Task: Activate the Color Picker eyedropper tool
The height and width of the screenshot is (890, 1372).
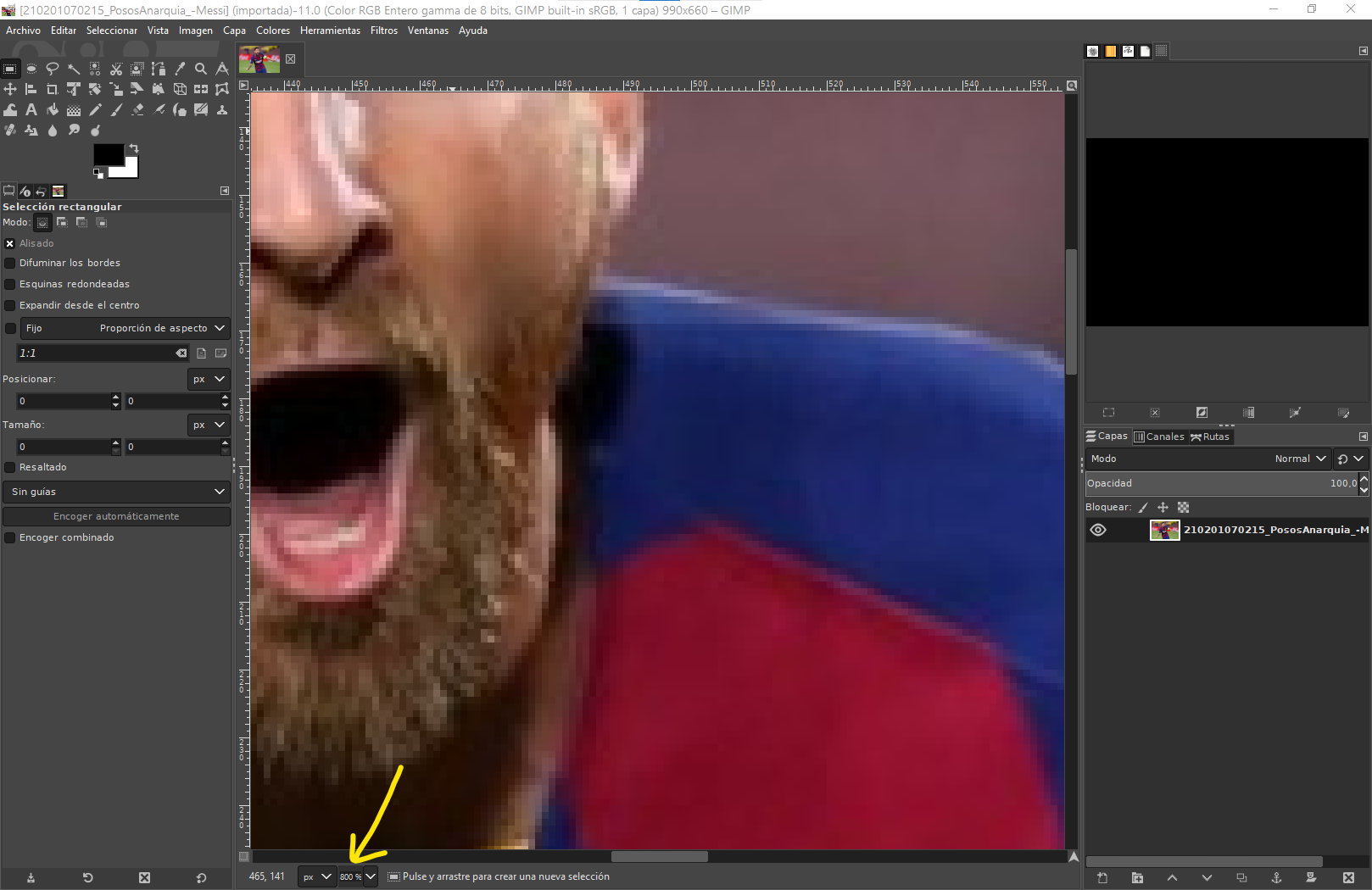Action: pos(180,69)
